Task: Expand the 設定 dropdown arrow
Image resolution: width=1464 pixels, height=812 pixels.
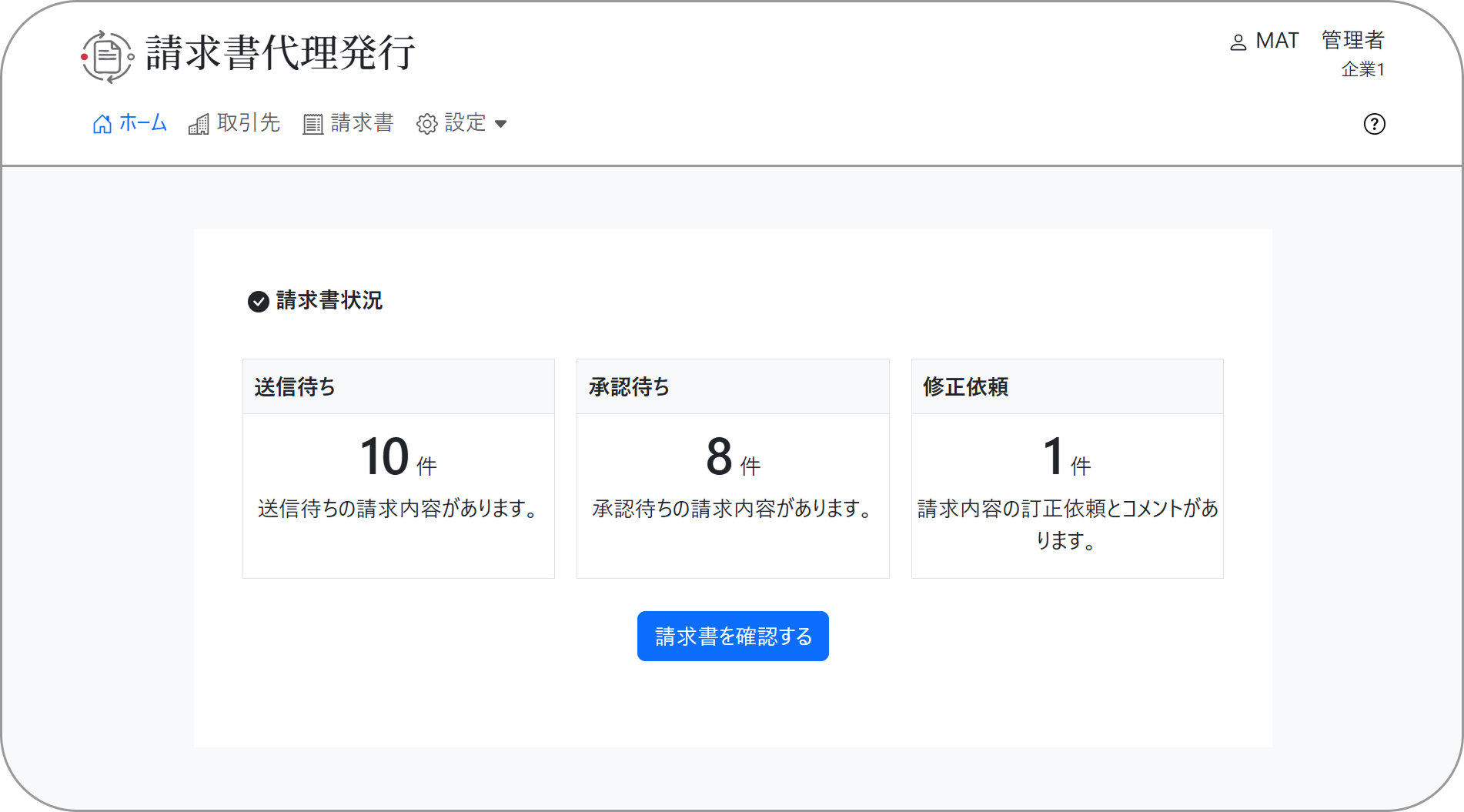Action: click(502, 124)
